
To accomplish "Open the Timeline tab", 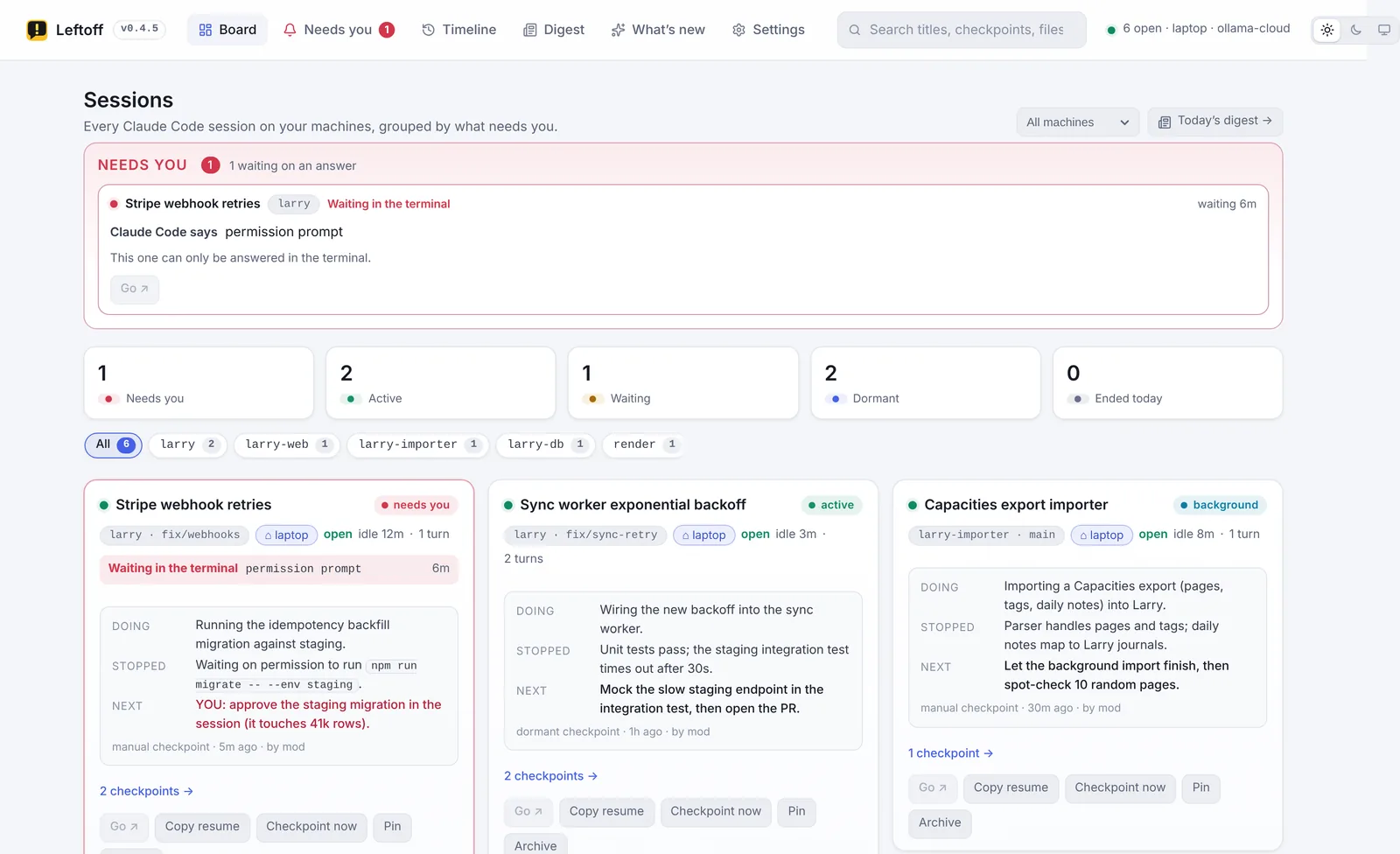I will coord(458,30).
